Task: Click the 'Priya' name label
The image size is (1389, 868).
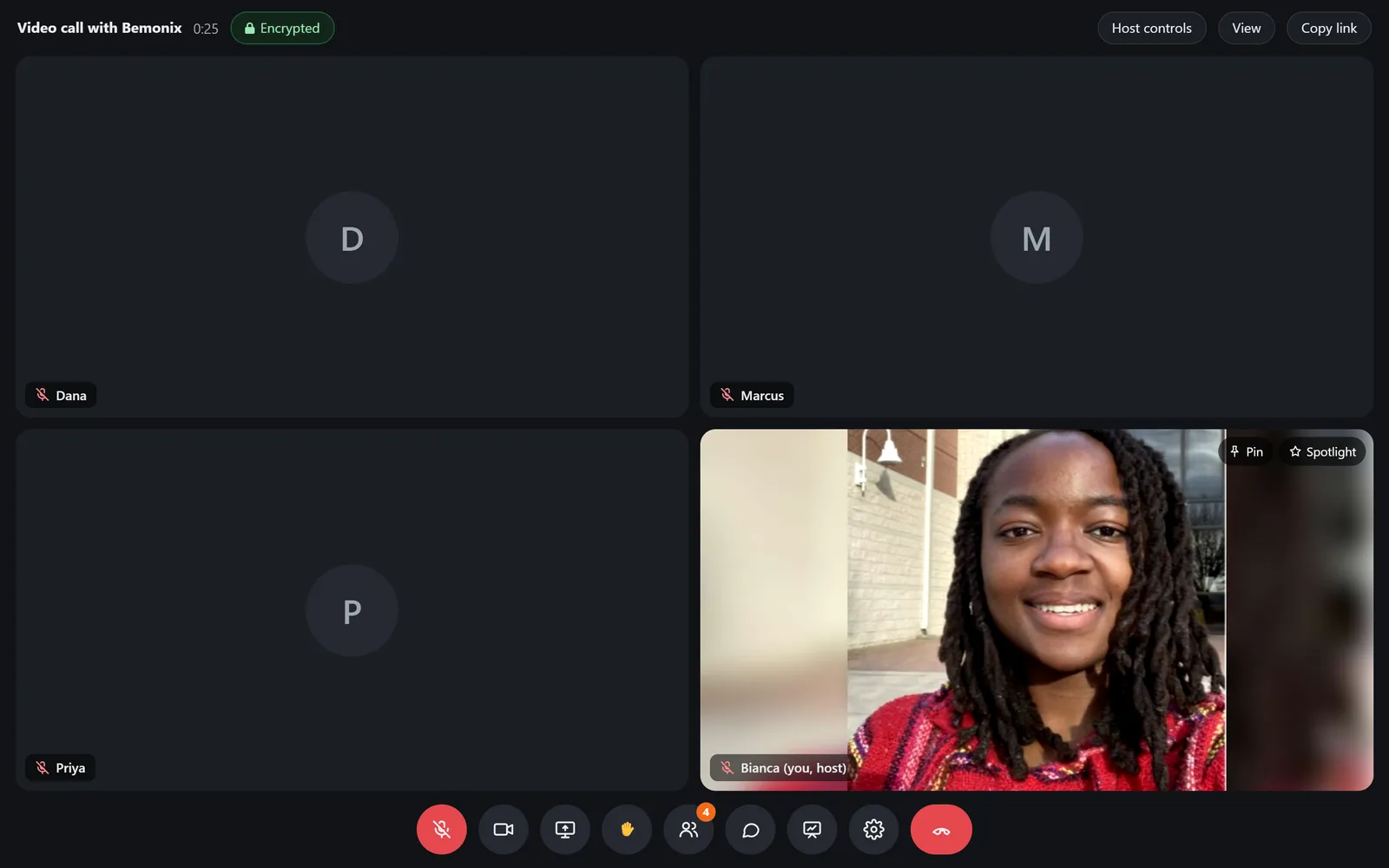Action: tap(70, 767)
